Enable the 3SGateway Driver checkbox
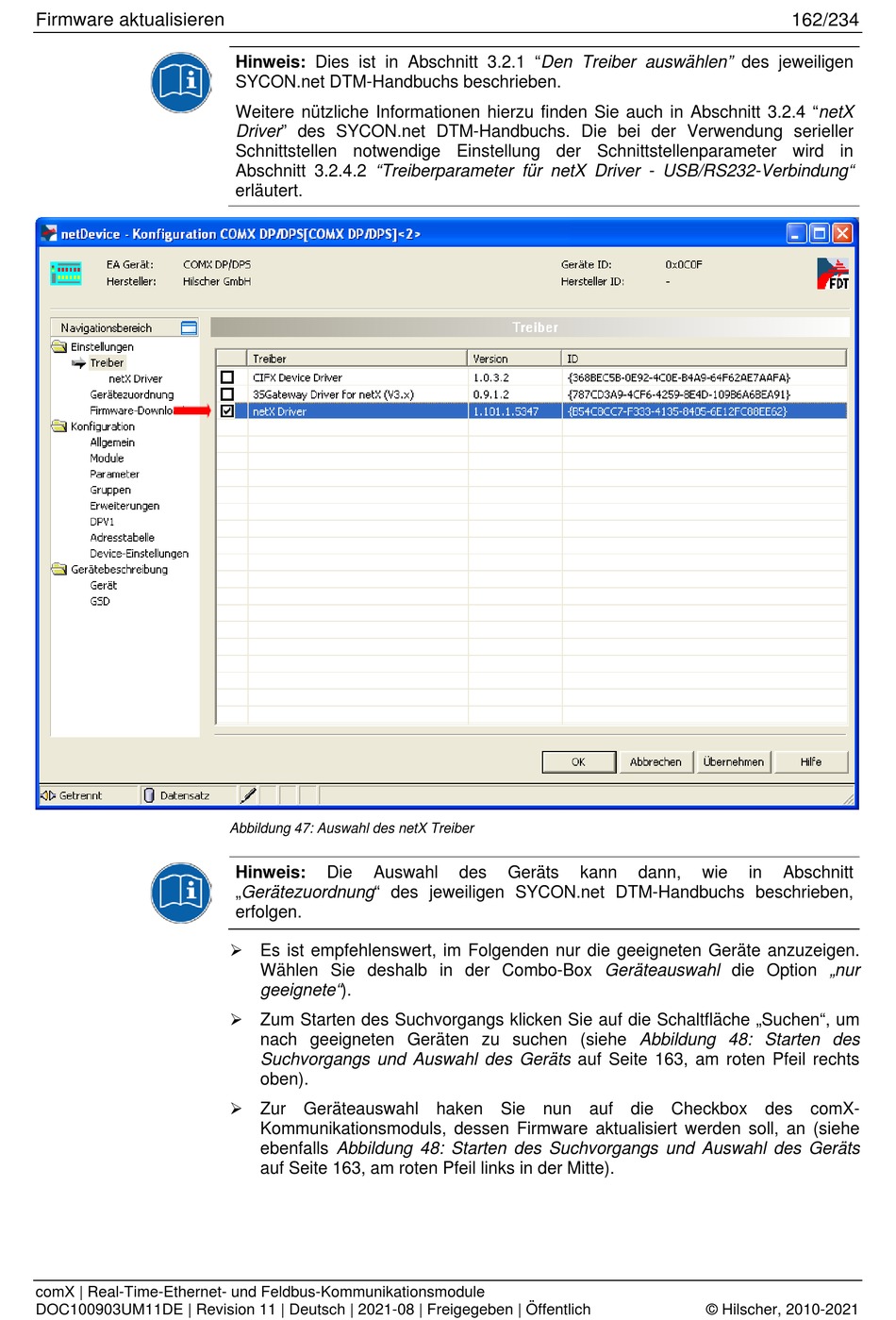The width and height of the screenshot is (896, 1320). point(227,393)
